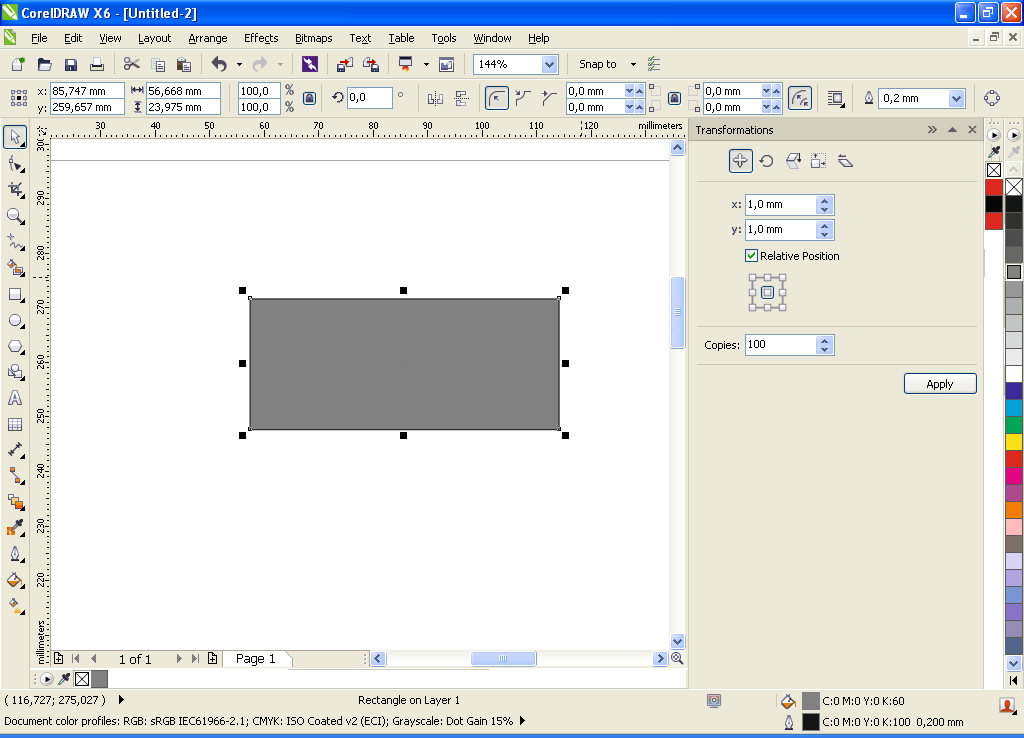
Task: Select the Polygon tool
Action: (15, 347)
